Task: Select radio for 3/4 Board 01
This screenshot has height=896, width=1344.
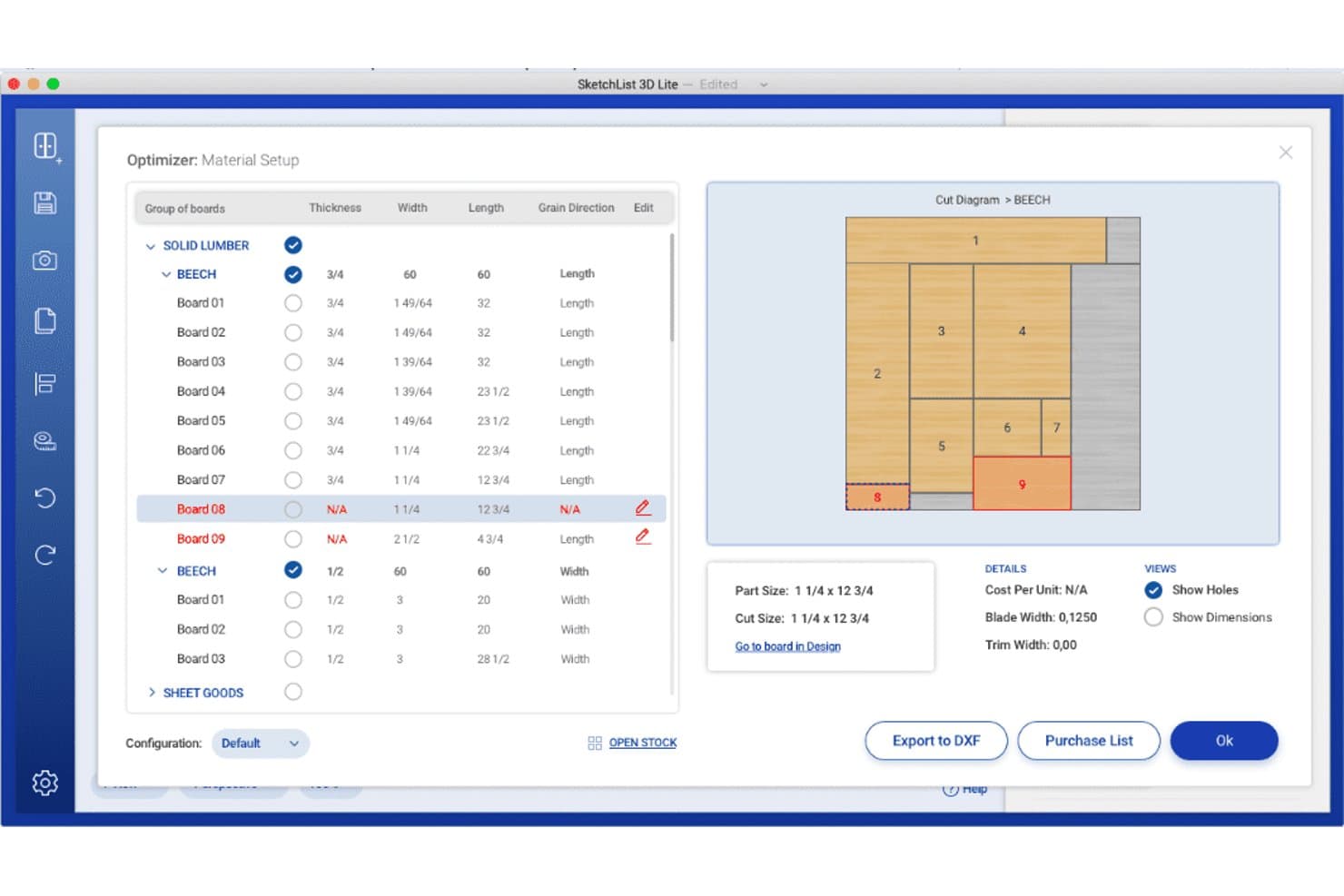Action: pyautogui.click(x=293, y=303)
